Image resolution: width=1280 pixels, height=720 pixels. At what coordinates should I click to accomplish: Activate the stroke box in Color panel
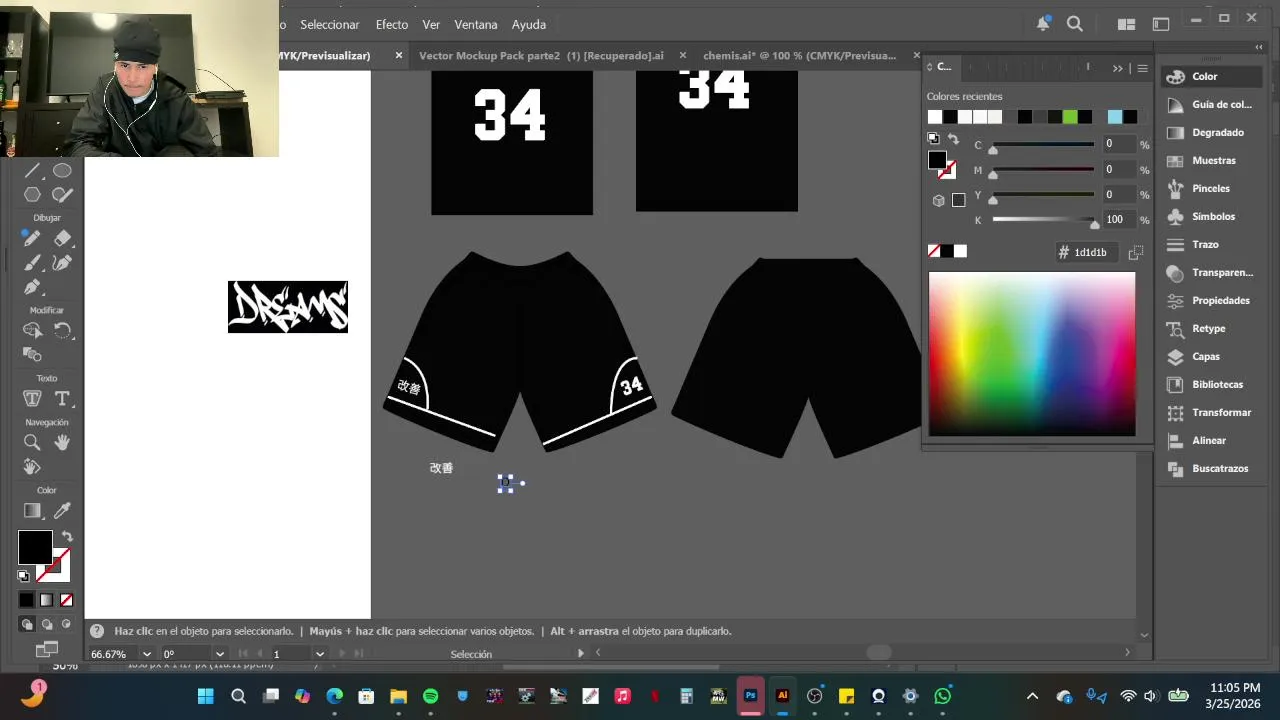[x=947, y=170]
